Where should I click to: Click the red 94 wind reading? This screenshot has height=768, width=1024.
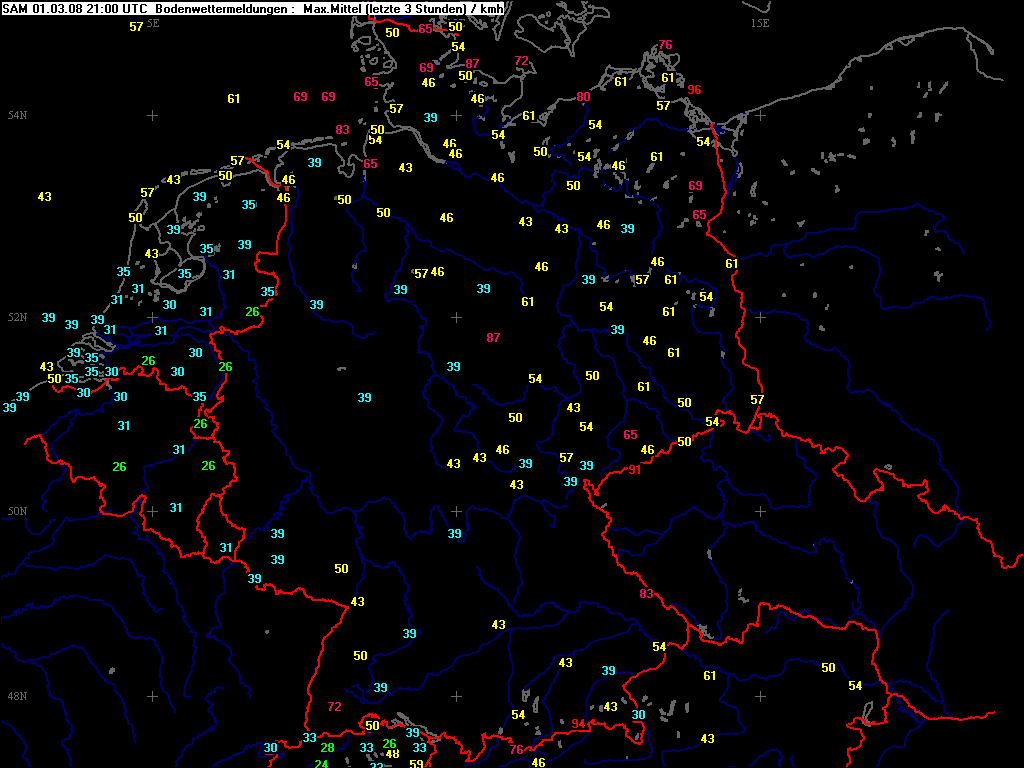(579, 724)
